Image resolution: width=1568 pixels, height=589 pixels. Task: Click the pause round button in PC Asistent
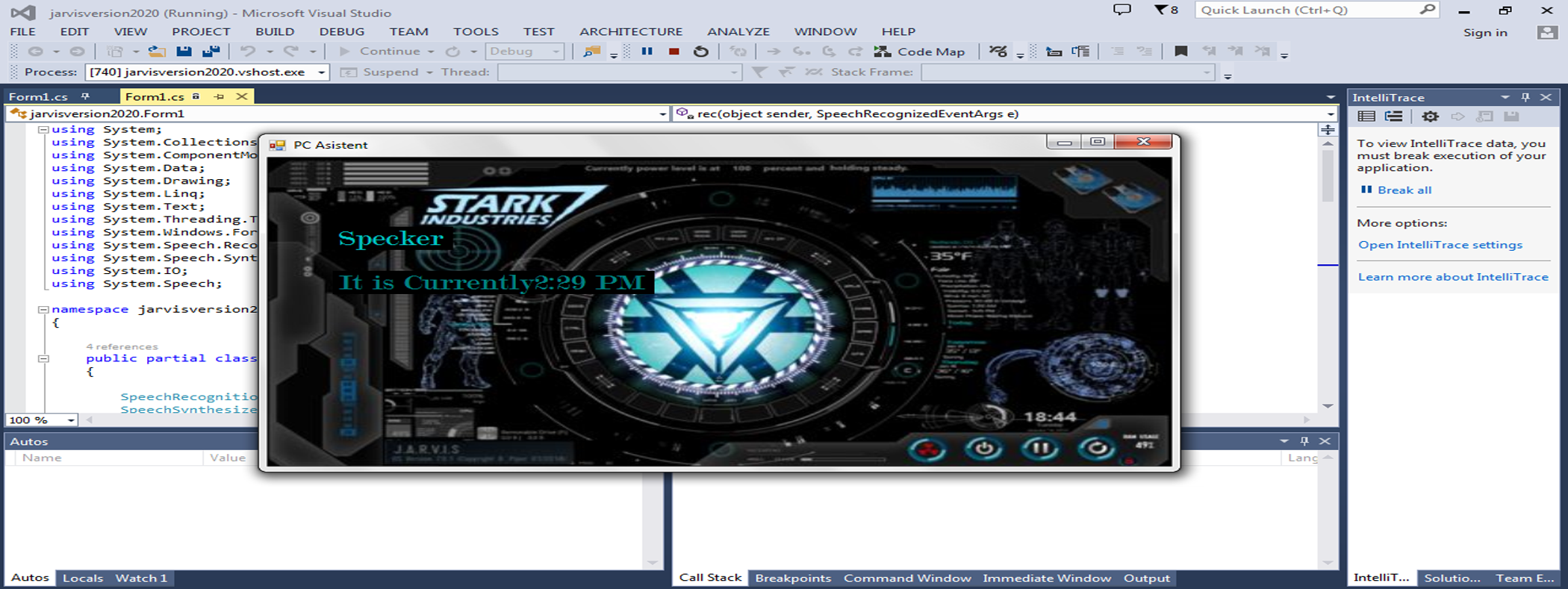[1039, 448]
